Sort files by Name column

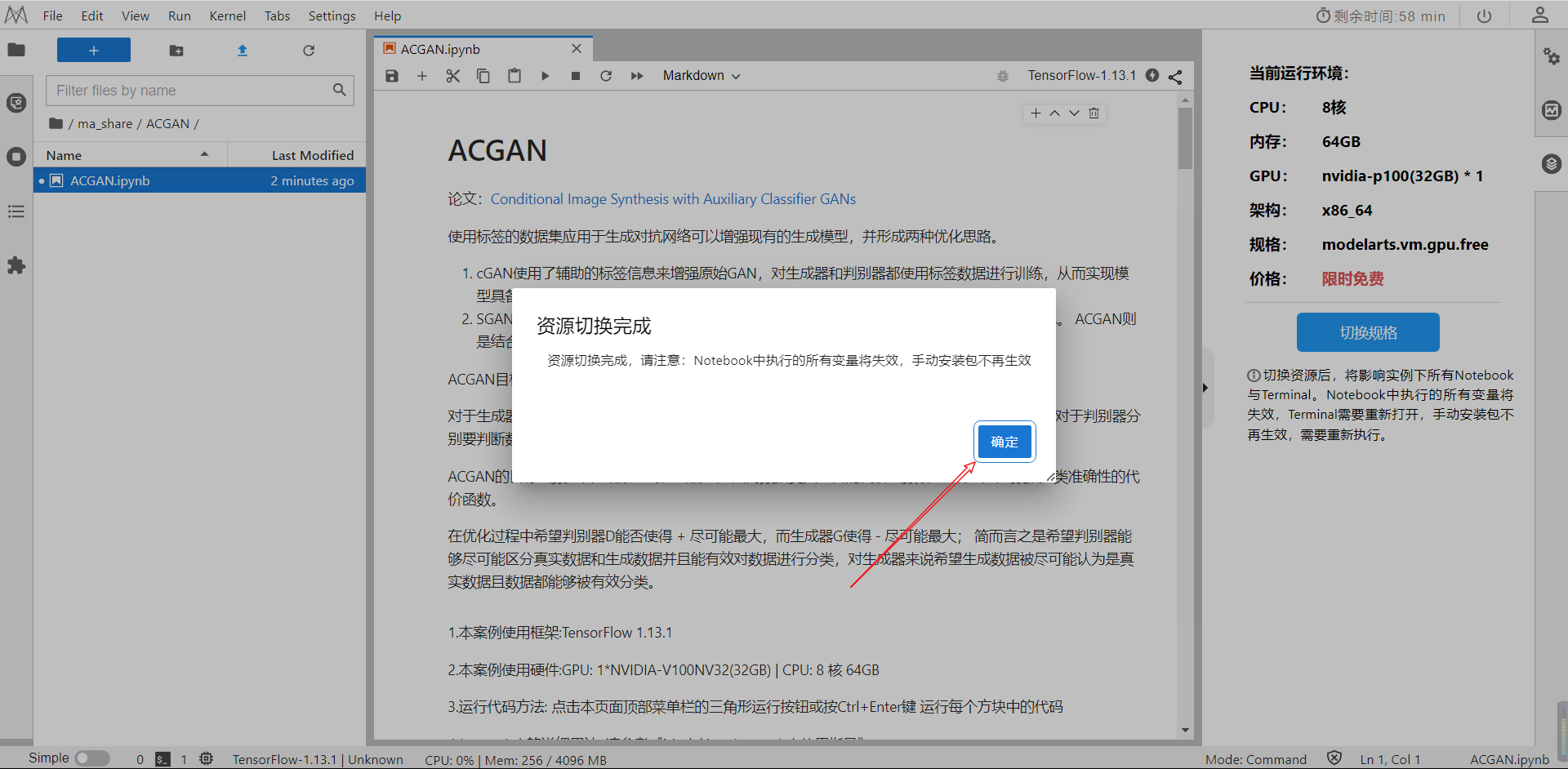(x=129, y=155)
